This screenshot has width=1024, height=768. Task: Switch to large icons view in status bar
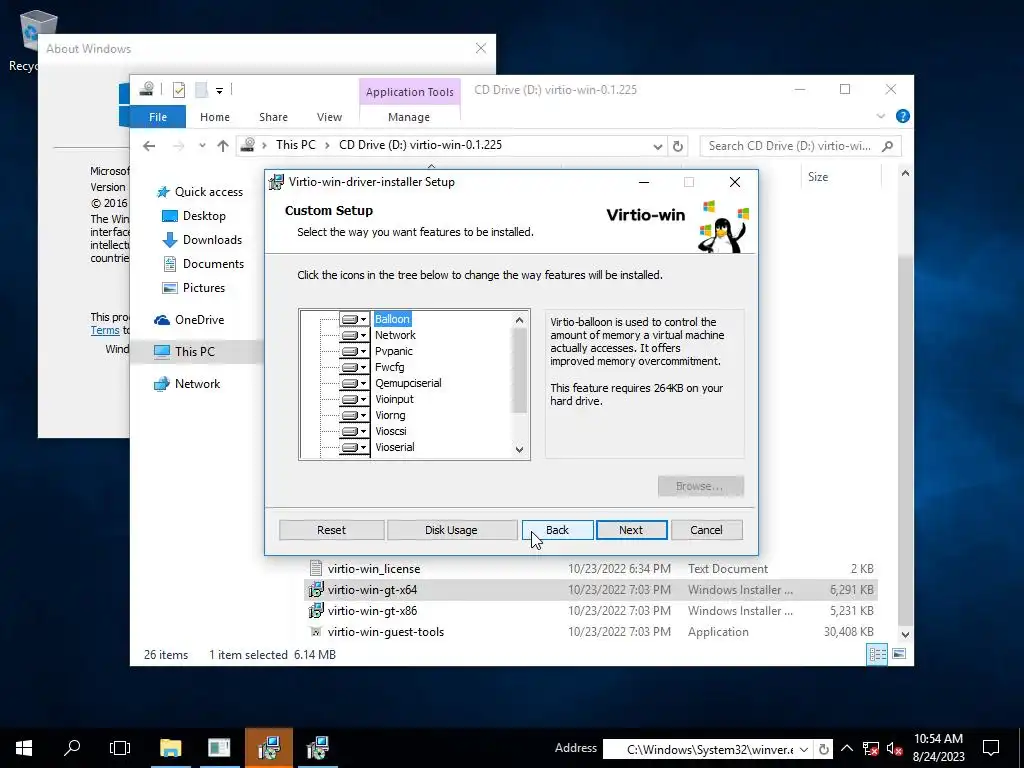coord(899,654)
